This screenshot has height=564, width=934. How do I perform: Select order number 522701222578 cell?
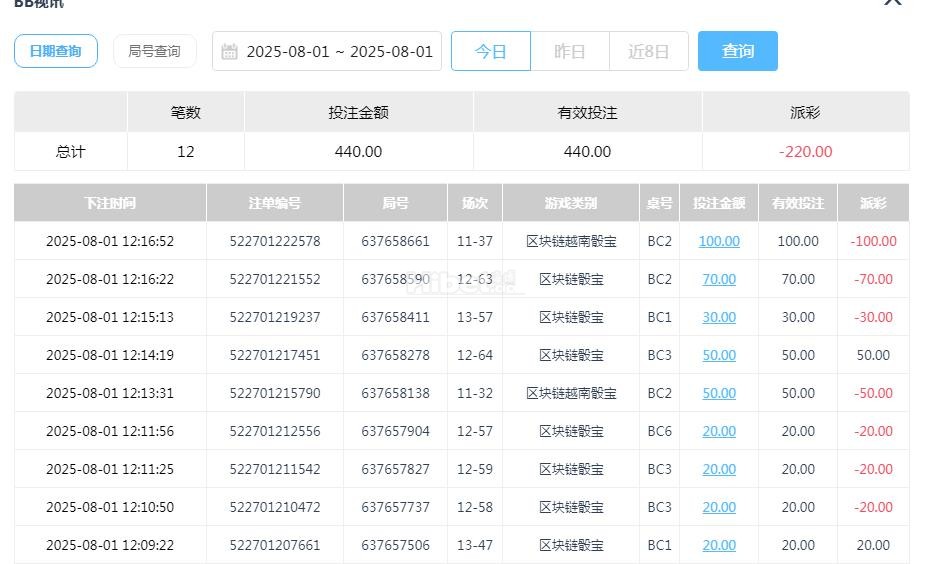click(x=275, y=241)
